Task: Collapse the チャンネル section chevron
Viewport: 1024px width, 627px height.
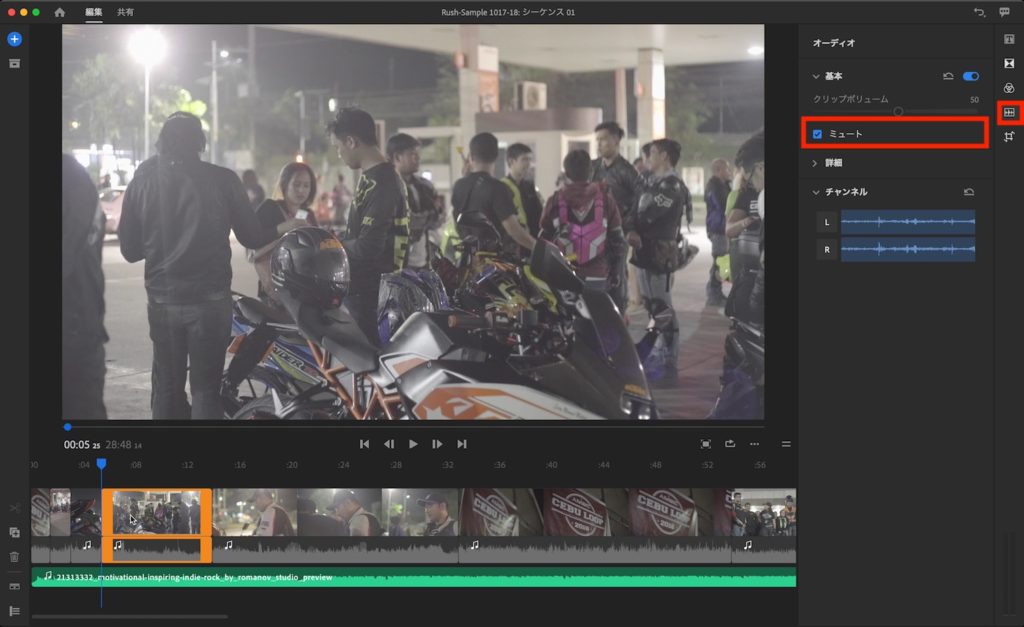Action: point(815,192)
